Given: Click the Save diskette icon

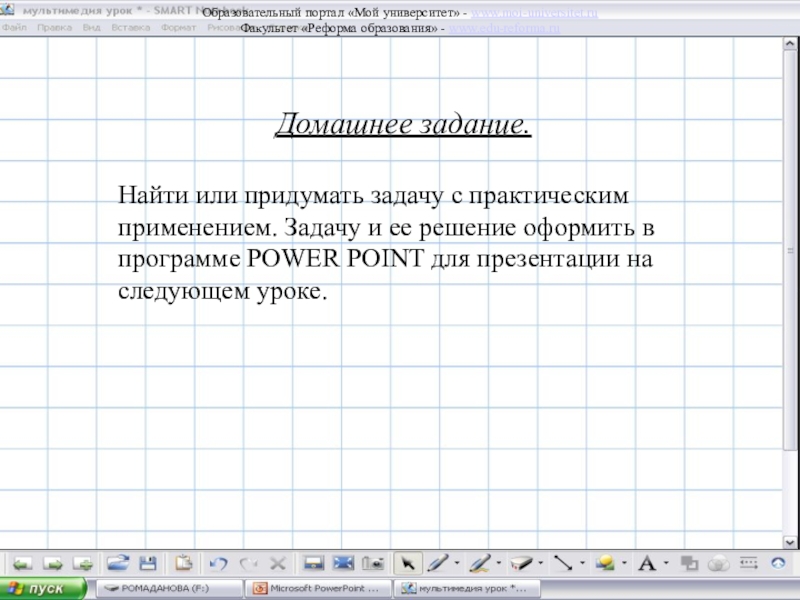Looking at the screenshot, I should [x=147, y=563].
